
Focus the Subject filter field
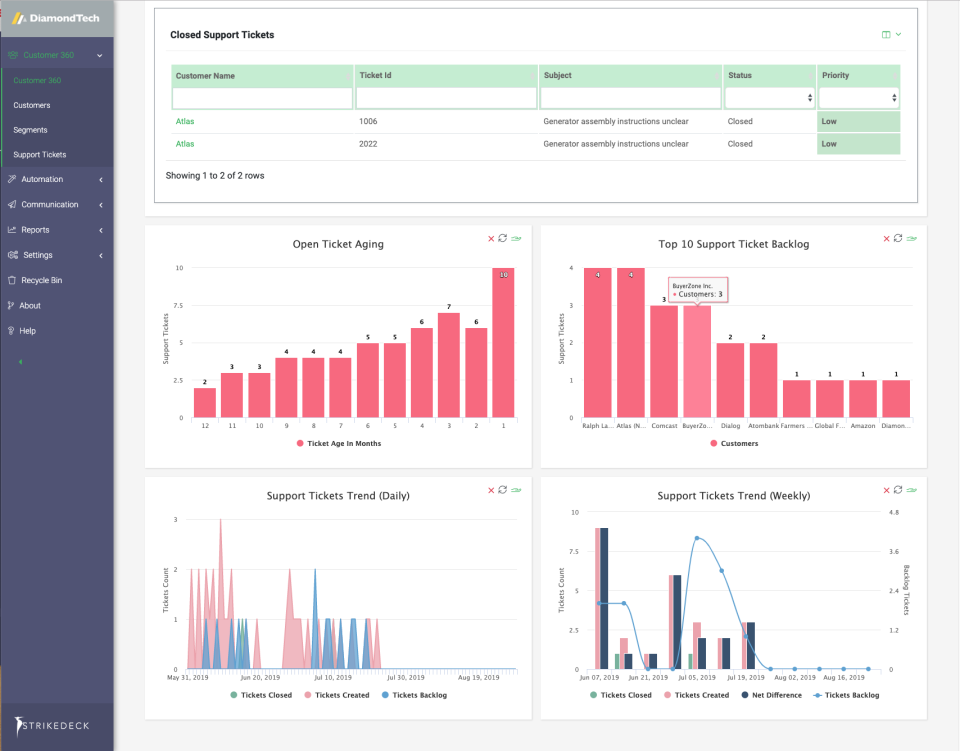coord(630,98)
